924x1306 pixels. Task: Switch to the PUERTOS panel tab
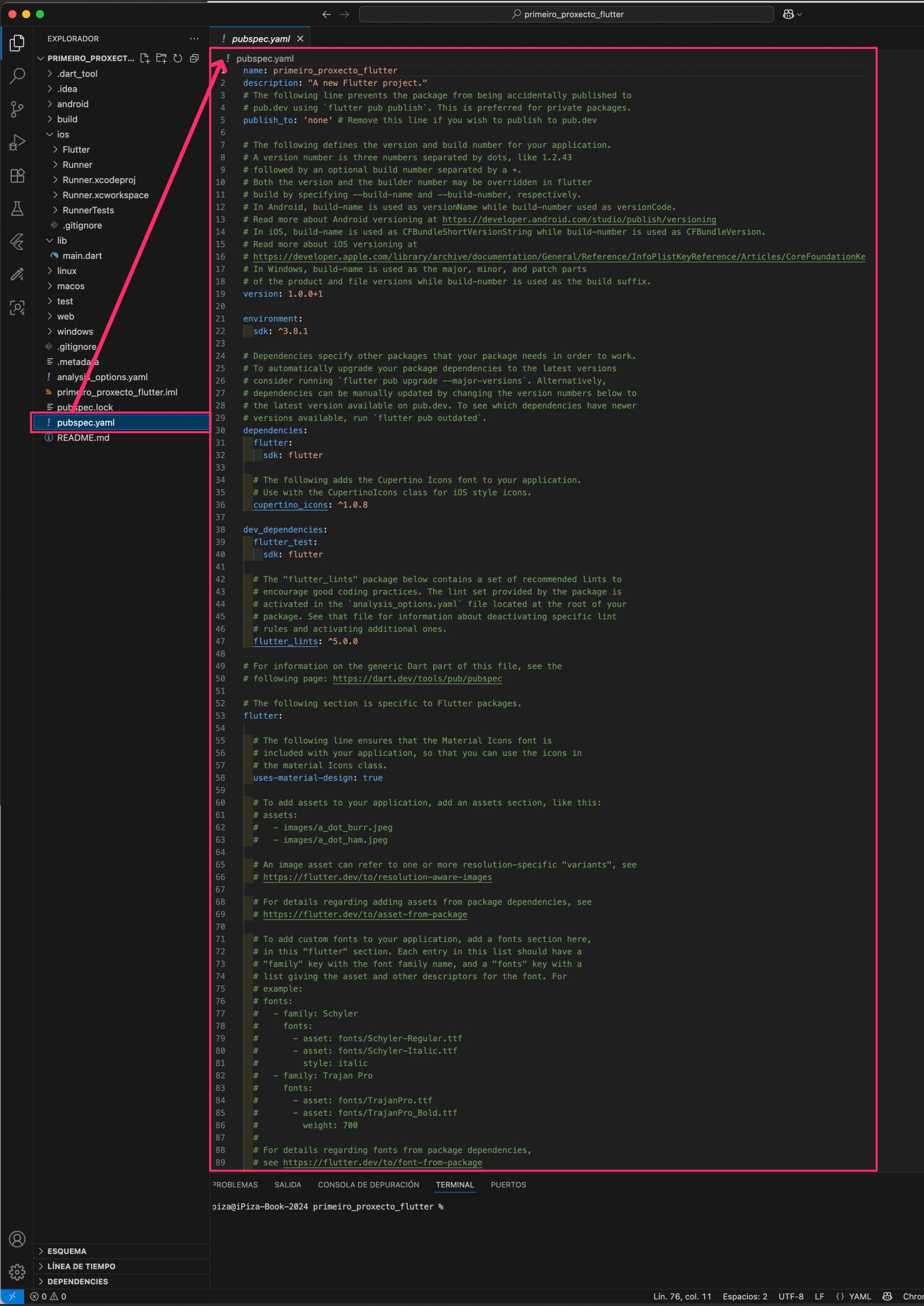[508, 1185]
